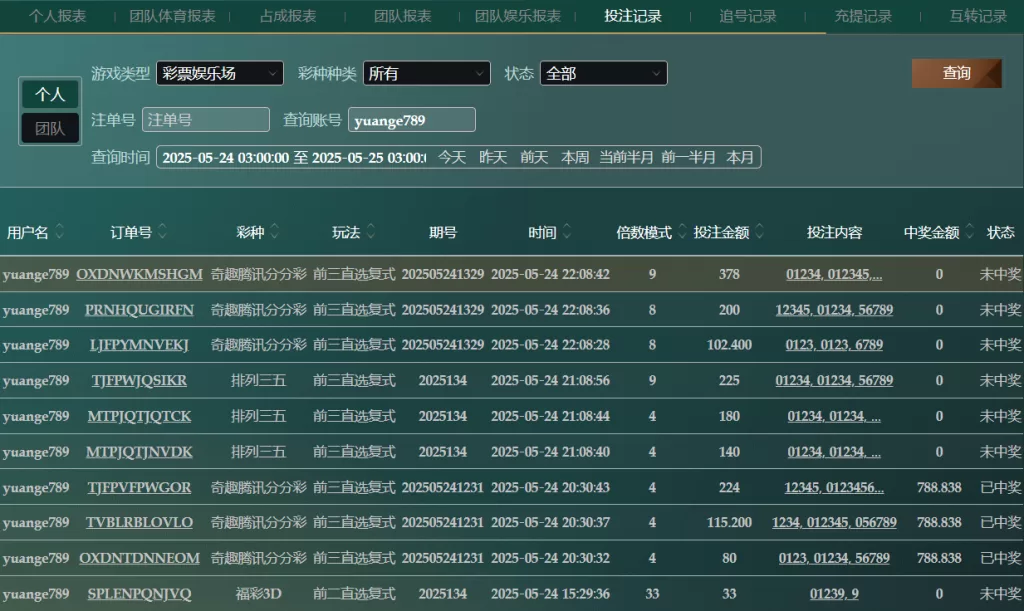Sort by 时间 column arrows
Screen dimensions: 1024x611
pyautogui.click(x=567, y=231)
